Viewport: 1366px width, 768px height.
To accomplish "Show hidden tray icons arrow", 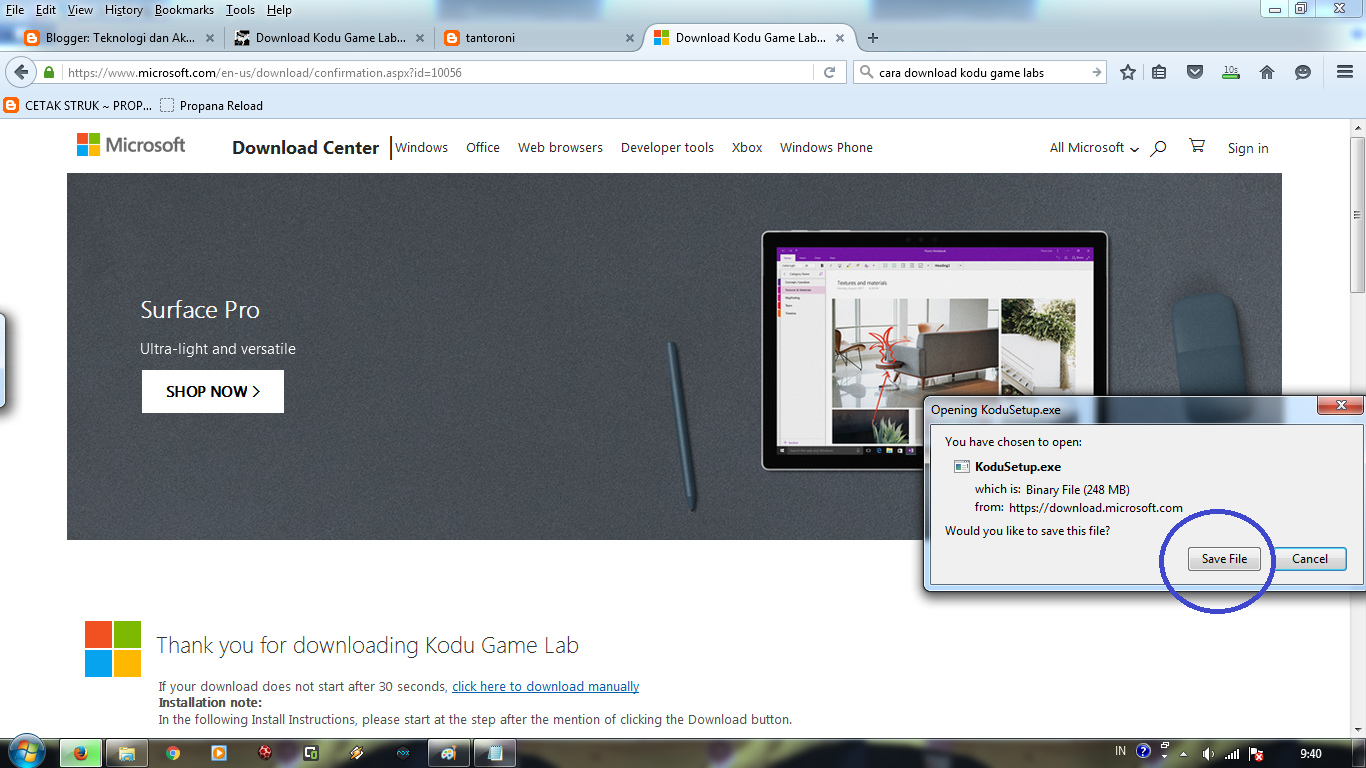I will point(1184,753).
